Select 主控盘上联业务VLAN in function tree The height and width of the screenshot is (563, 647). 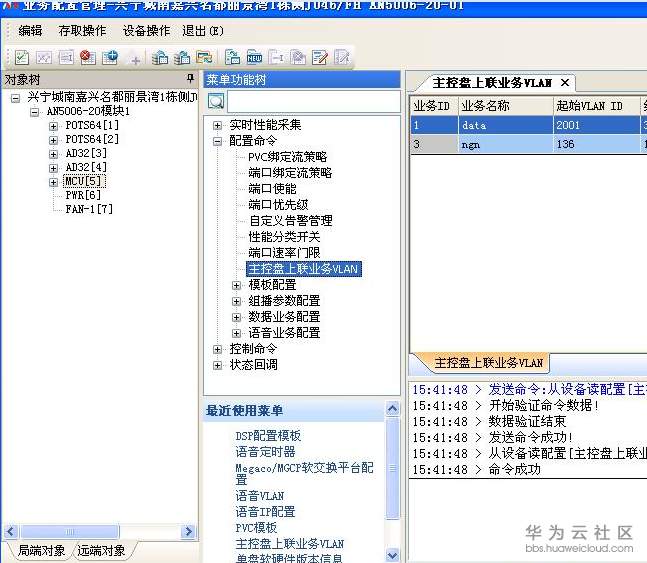coord(304,269)
